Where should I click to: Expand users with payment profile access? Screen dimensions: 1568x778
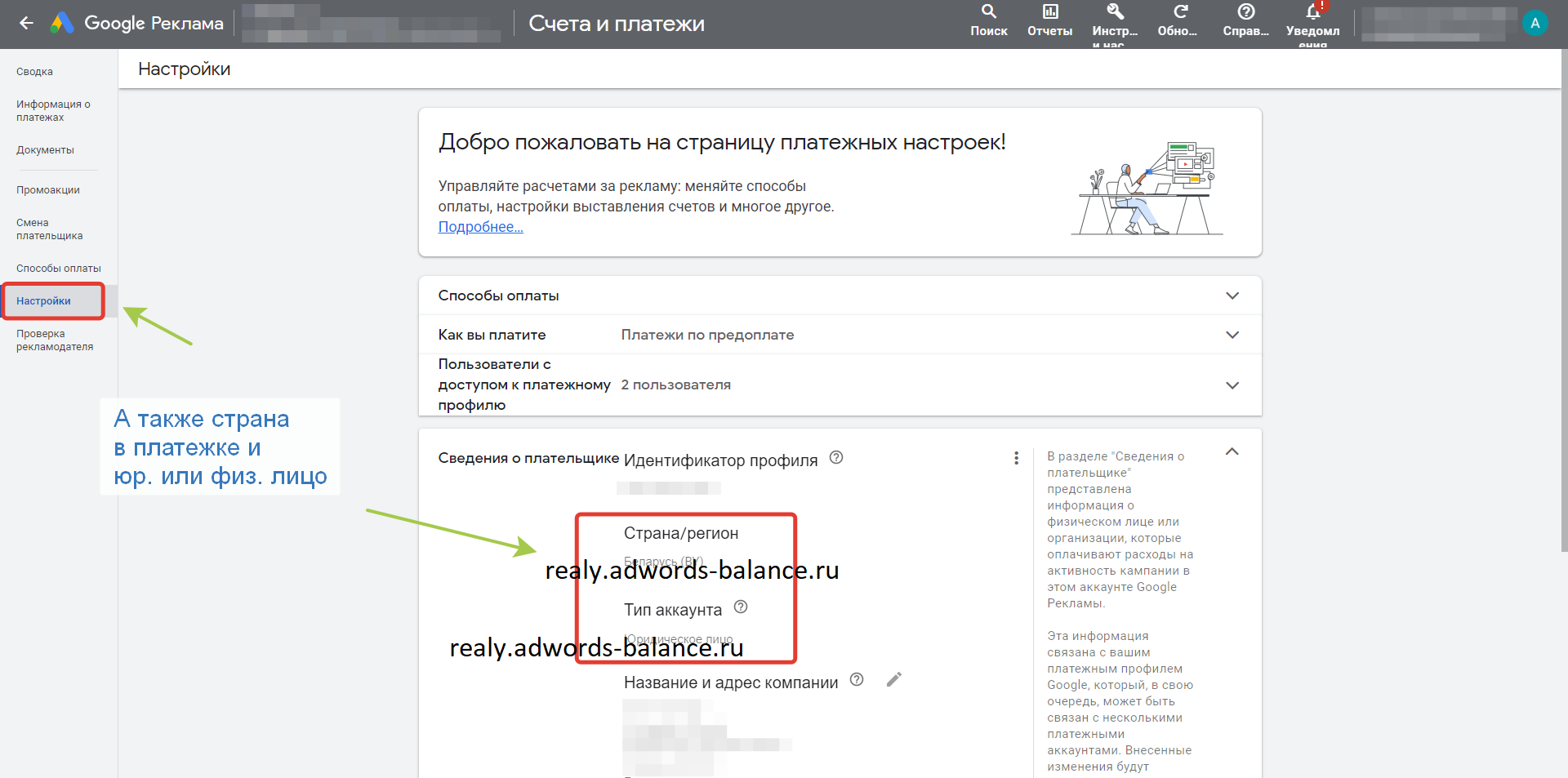pos(1232,385)
